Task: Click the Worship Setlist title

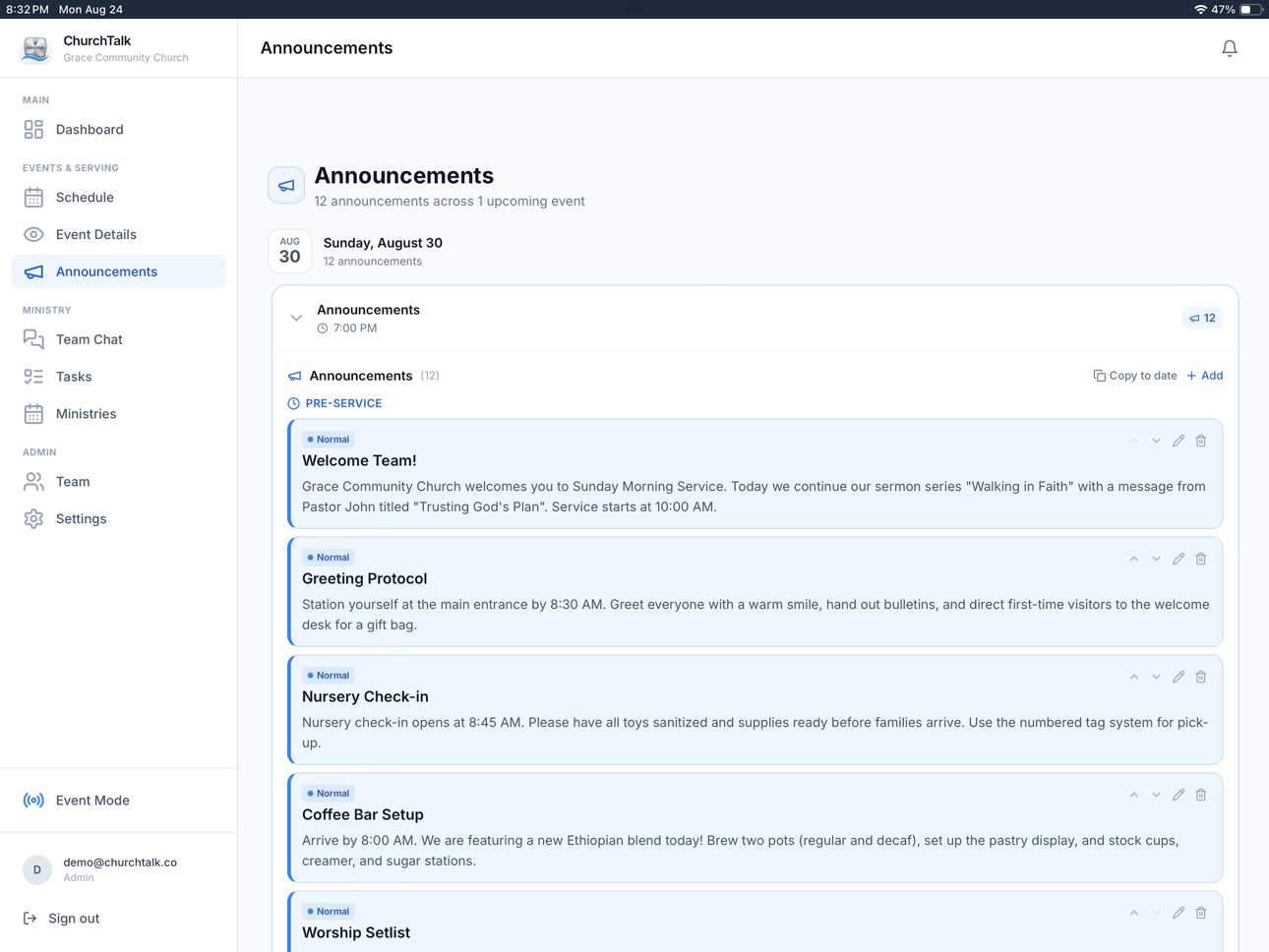Action: pos(356,933)
